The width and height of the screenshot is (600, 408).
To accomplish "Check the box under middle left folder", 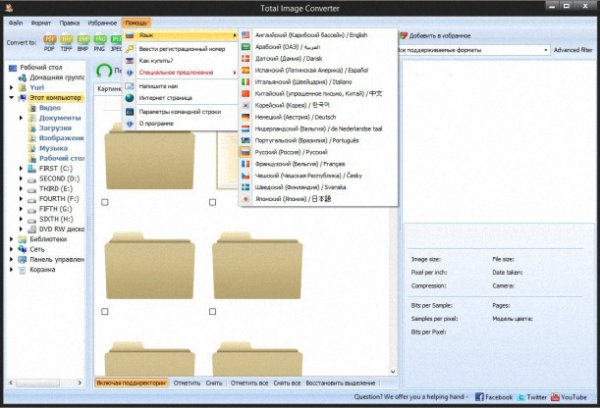I will point(105,312).
